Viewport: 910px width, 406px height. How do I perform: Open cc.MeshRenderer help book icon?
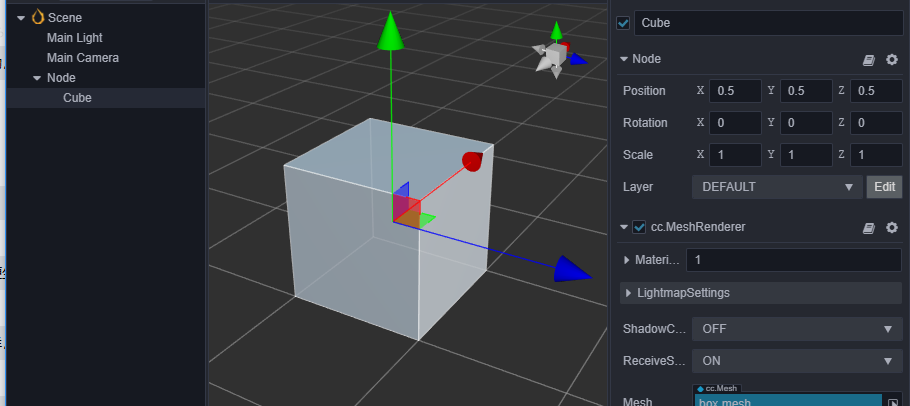[869, 228]
